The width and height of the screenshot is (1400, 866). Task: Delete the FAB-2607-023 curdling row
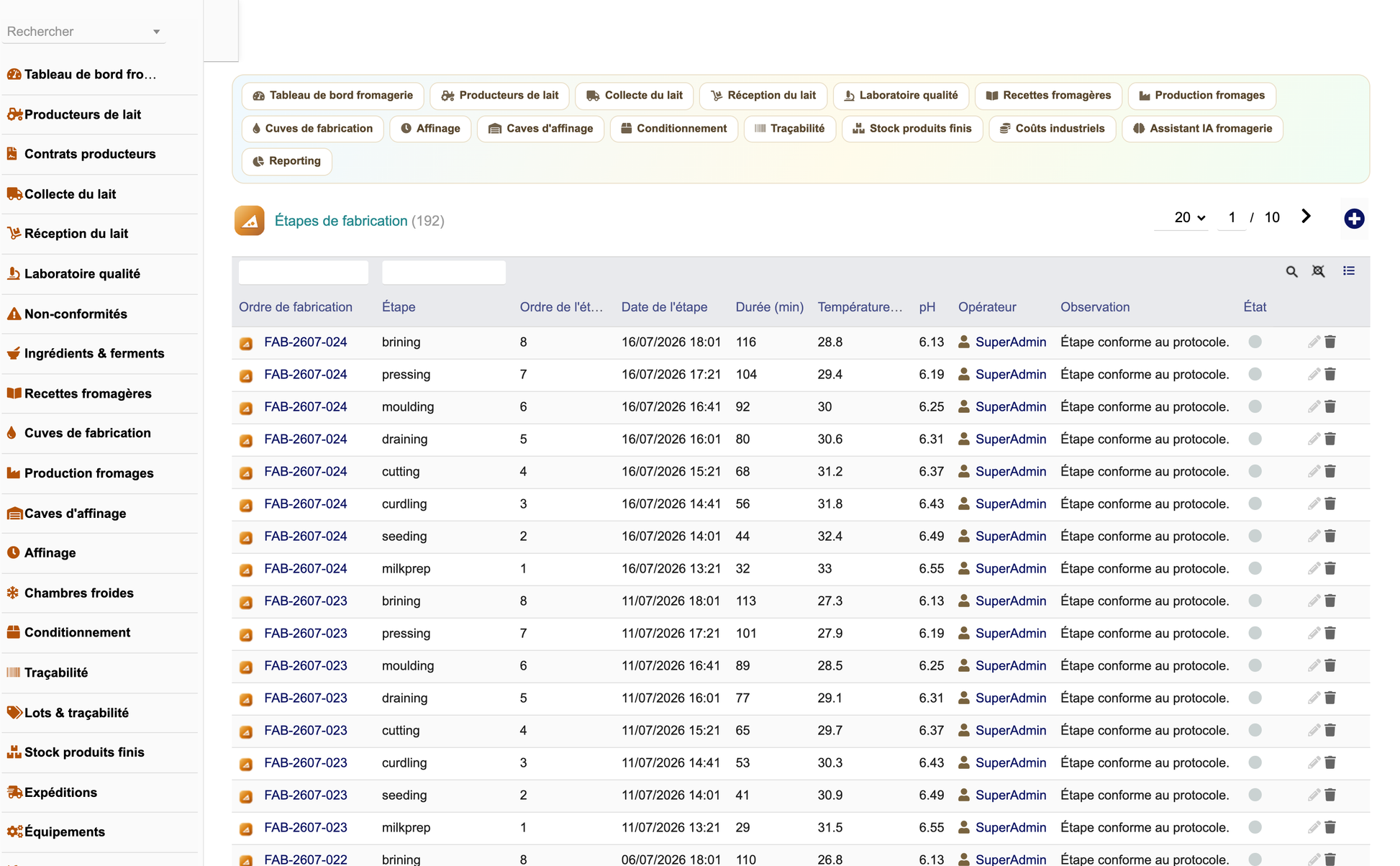tap(1330, 762)
